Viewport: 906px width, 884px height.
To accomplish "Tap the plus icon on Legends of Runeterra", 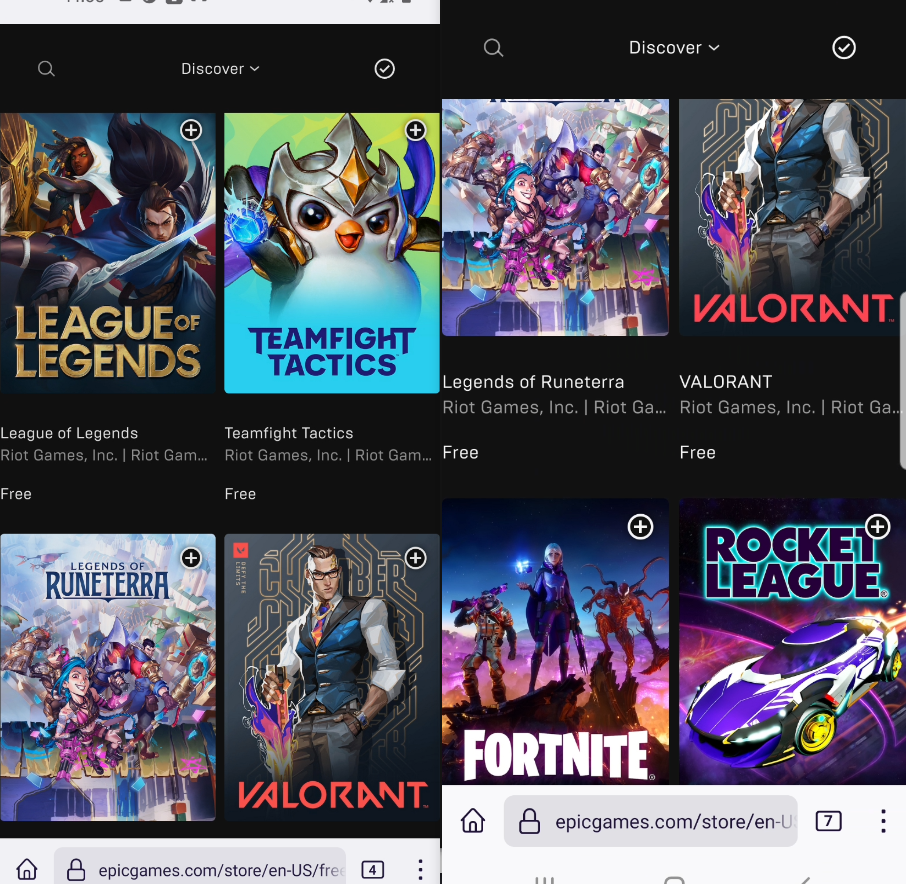I will (x=191, y=558).
